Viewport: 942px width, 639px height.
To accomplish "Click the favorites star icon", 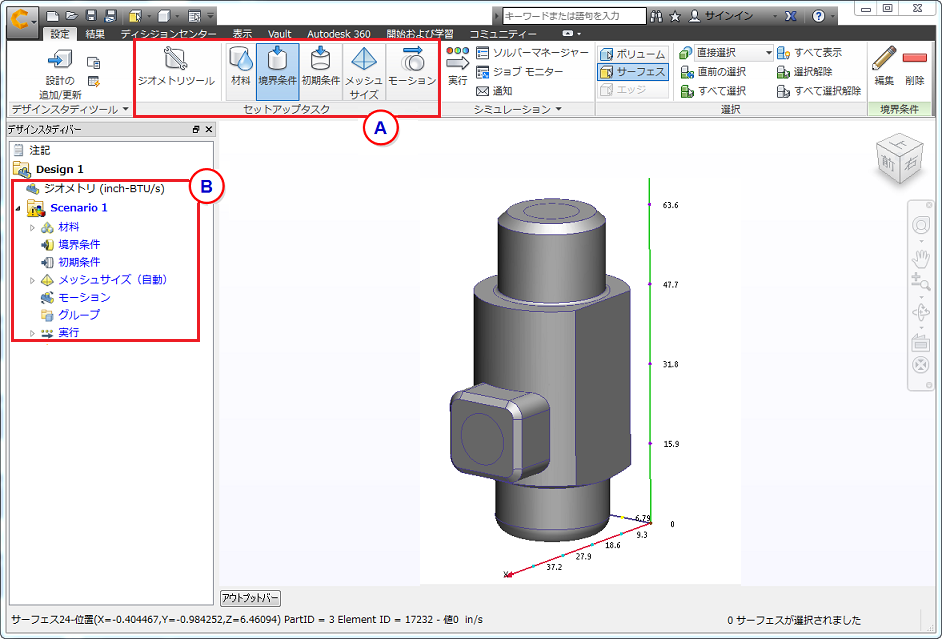I will (675, 16).
